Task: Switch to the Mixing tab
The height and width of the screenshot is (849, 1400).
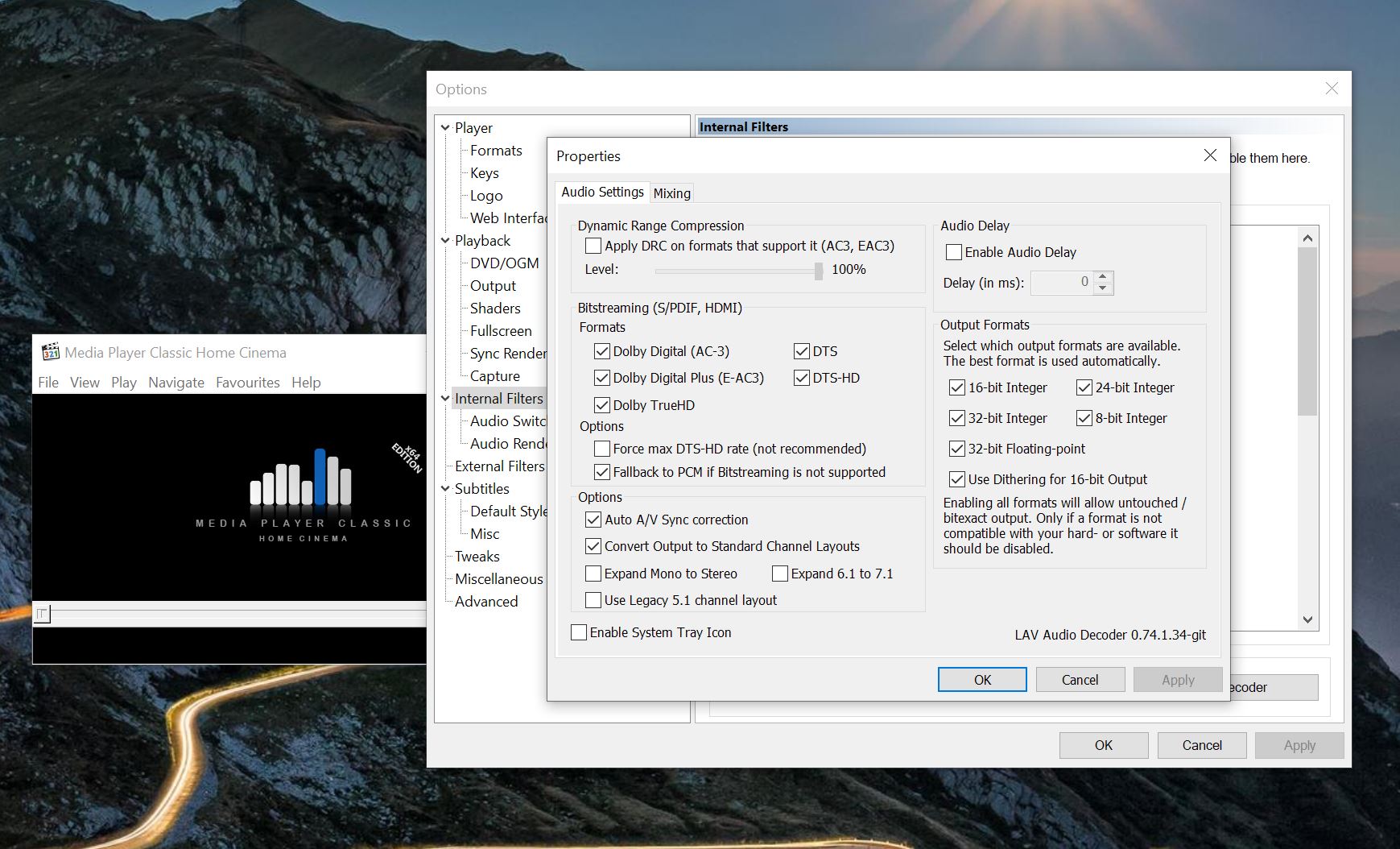Action: point(671,193)
